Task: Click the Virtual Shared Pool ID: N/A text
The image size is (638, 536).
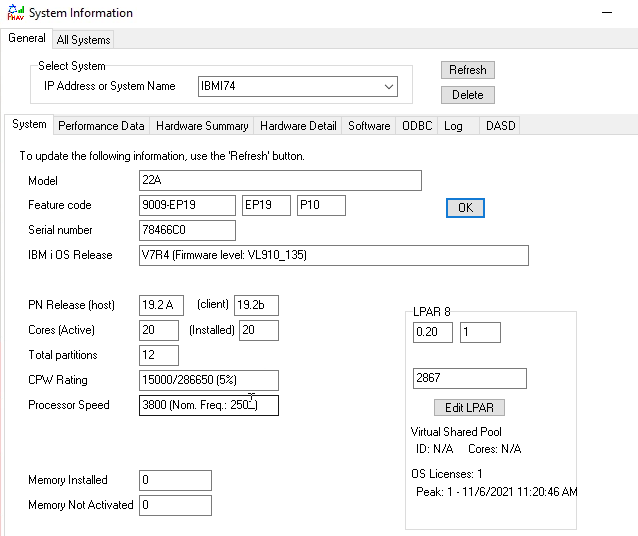Action: (x=434, y=449)
